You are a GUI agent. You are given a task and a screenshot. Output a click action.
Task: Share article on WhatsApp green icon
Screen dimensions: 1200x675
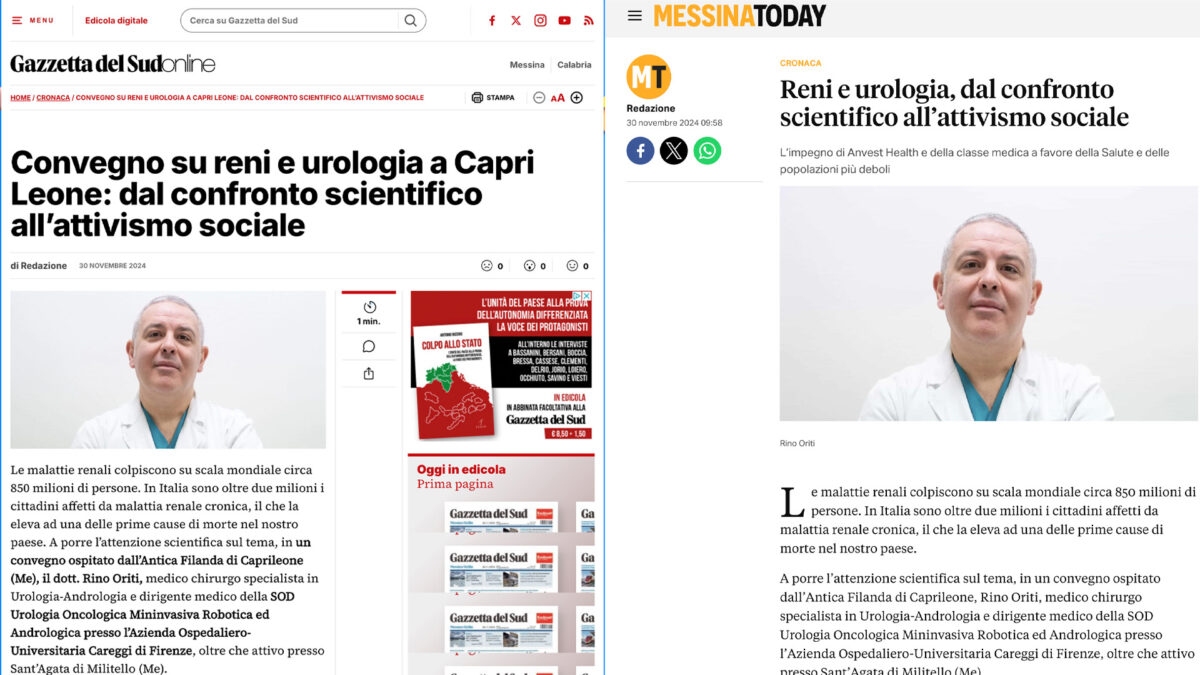coord(707,151)
